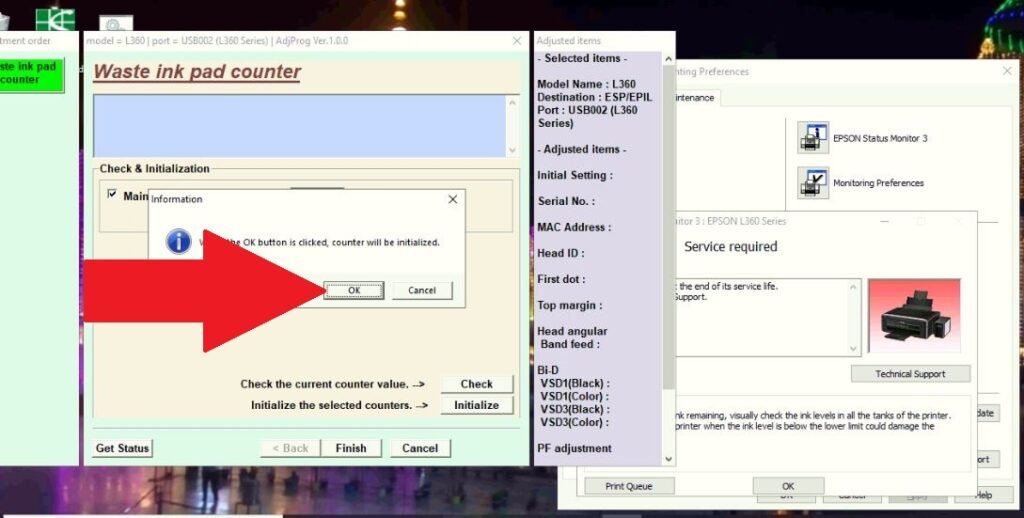Close the AdjProg window
This screenshot has width=1024, height=518.
[517, 40]
